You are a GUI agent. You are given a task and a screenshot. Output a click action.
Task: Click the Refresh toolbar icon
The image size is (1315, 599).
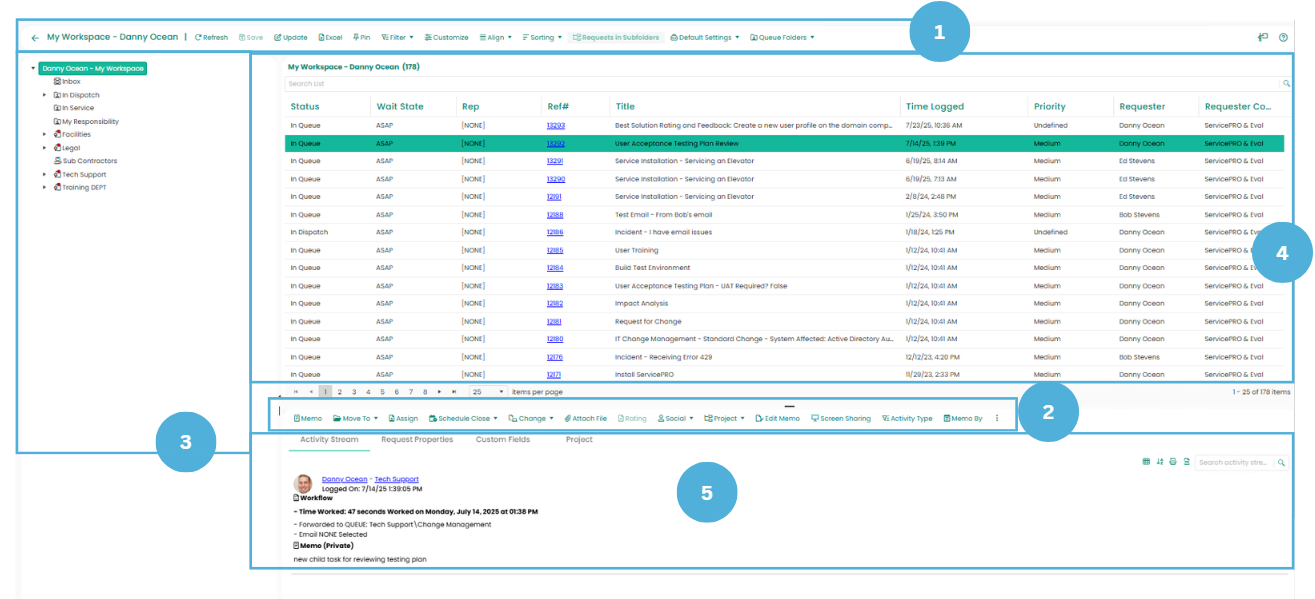[x=211, y=37]
